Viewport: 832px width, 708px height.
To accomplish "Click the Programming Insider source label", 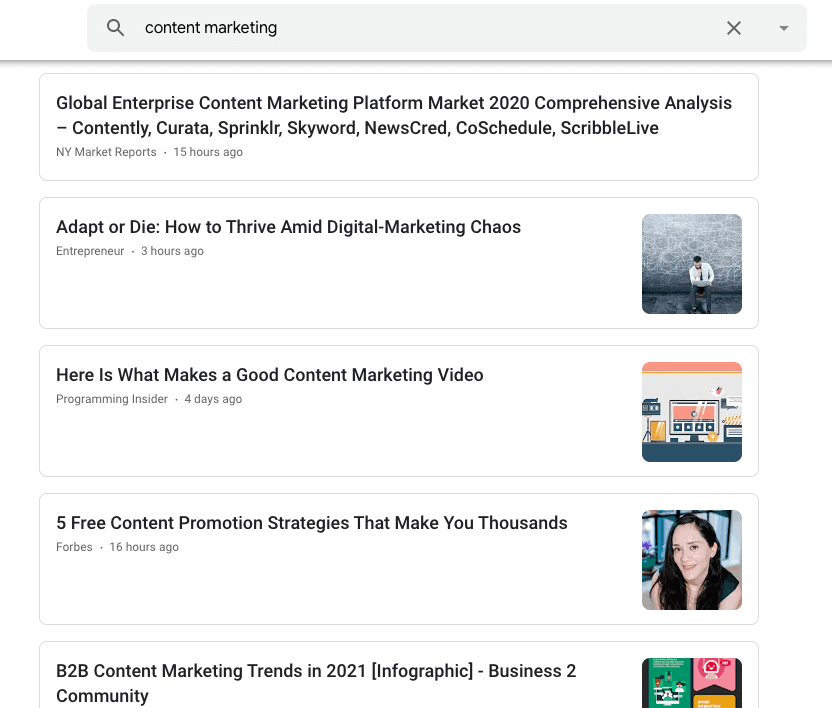I will pyautogui.click(x=112, y=399).
